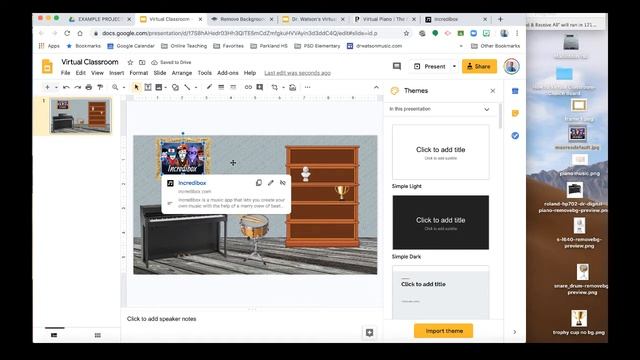The height and width of the screenshot is (360, 640).
Task: Open the toolbar More options ellipsis
Action: pyautogui.click(x=307, y=87)
